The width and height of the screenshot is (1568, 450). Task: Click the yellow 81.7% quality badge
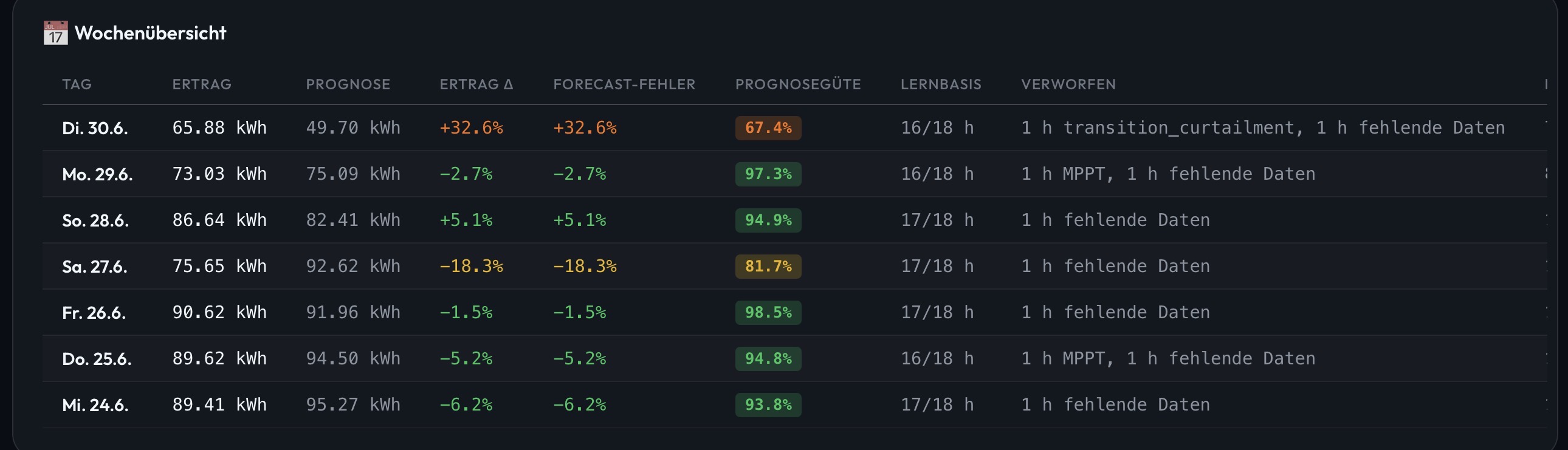point(768,267)
